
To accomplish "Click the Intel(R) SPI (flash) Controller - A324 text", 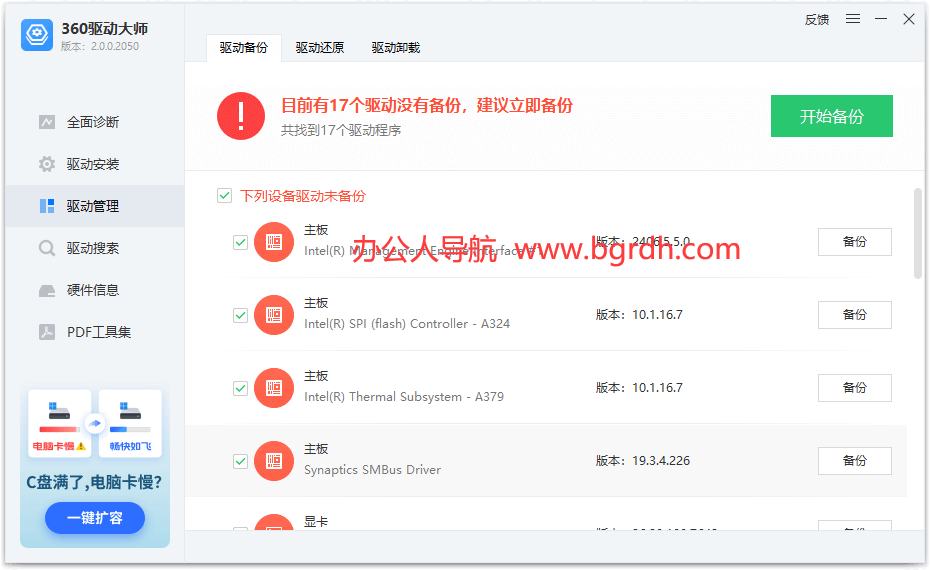I will [x=407, y=324].
